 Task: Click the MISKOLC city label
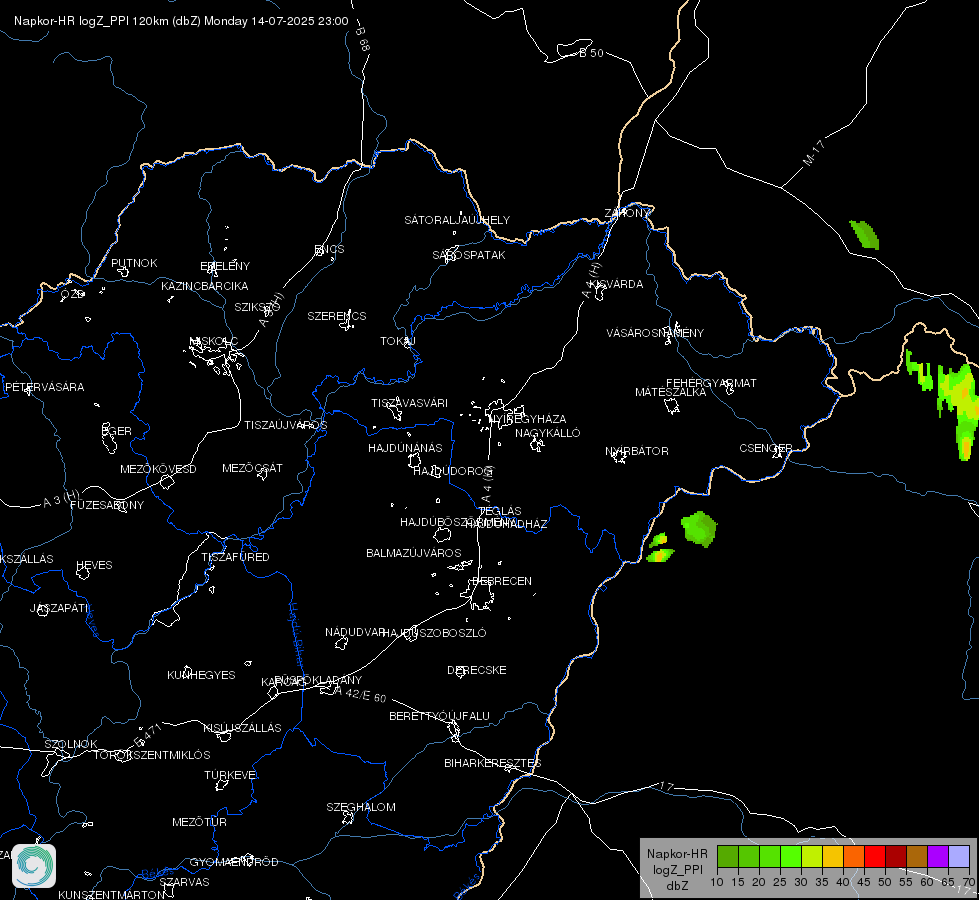tap(214, 341)
